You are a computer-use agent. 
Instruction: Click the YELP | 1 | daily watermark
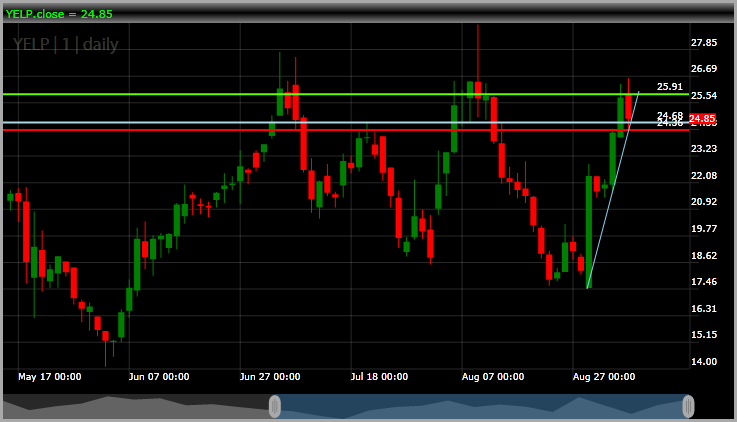pos(63,44)
